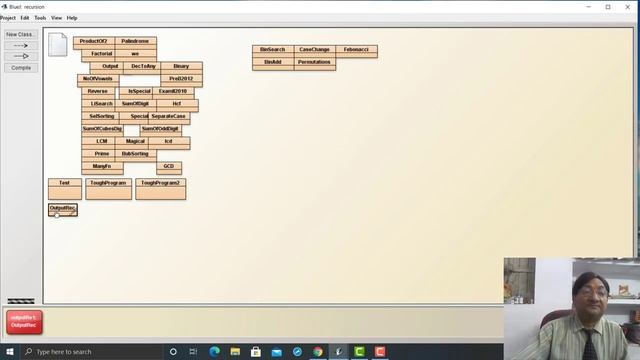Select the lcd class box
640x360 pixels.
(169, 143)
